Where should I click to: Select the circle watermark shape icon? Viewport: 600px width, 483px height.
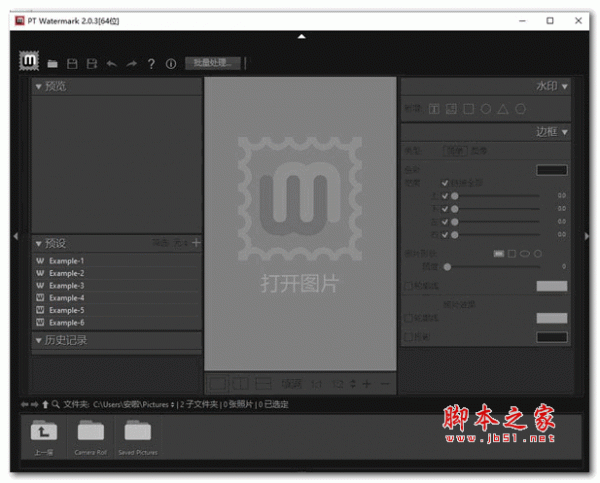tap(485, 108)
